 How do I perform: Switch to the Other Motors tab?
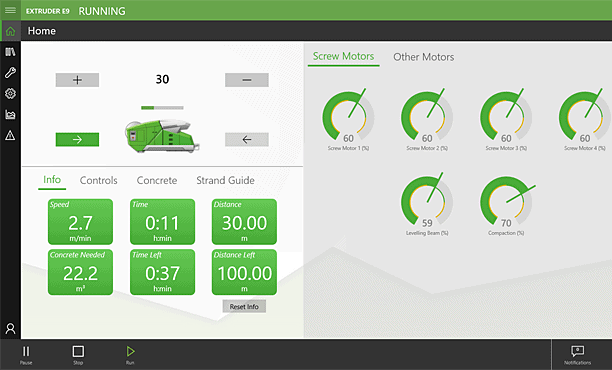423,57
